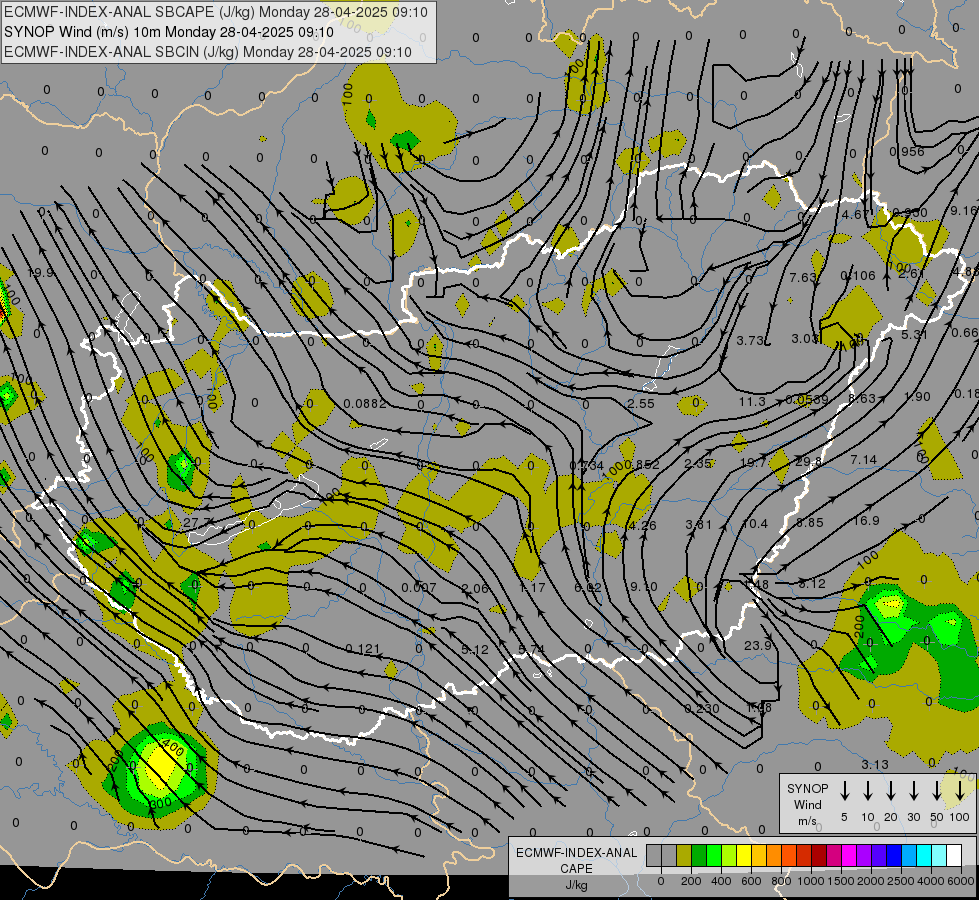This screenshot has height=900, width=979.
Task: Click the map value 6.02
Action: point(588,588)
